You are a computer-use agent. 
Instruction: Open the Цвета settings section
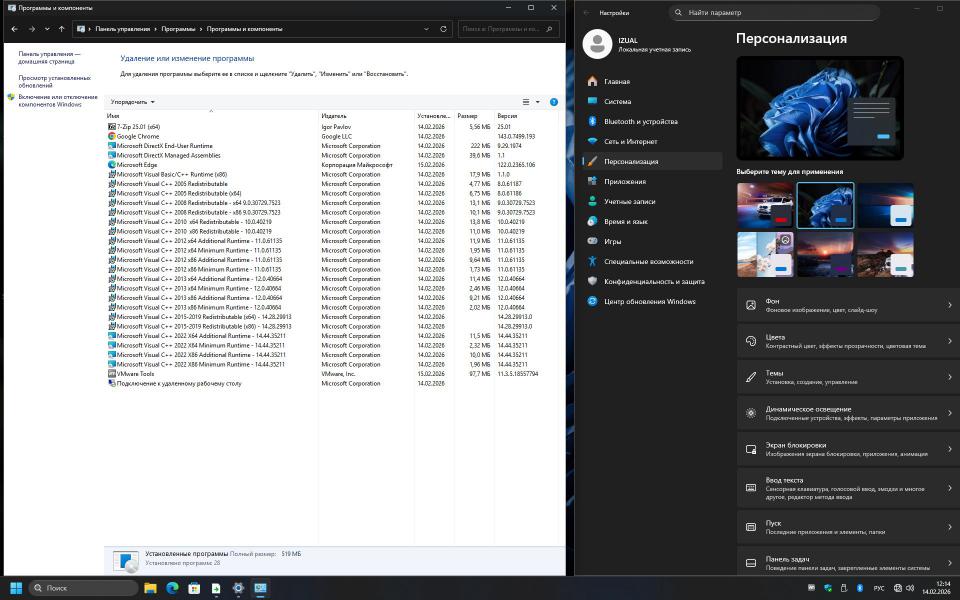click(x=848, y=341)
